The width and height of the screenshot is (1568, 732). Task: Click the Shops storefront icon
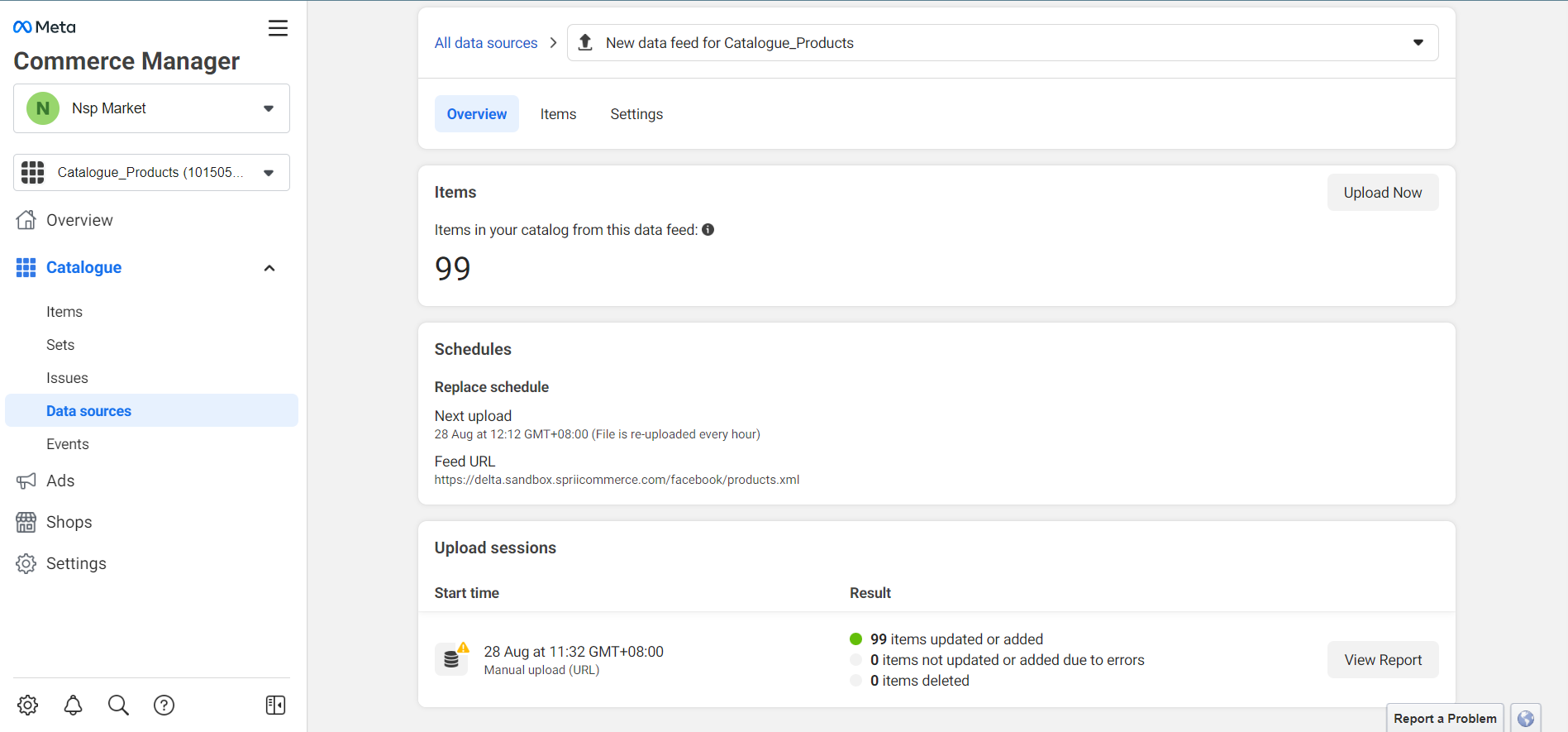pos(26,522)
